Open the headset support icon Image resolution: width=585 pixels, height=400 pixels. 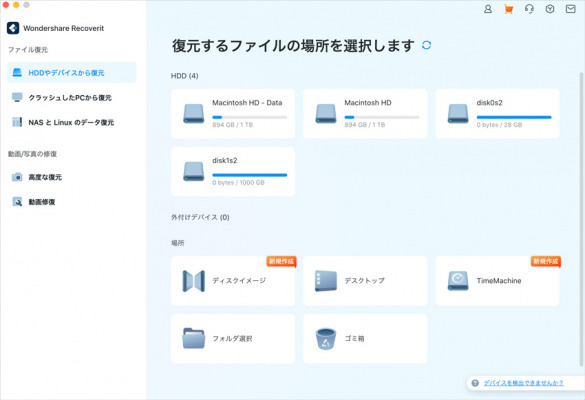[529, 9]
